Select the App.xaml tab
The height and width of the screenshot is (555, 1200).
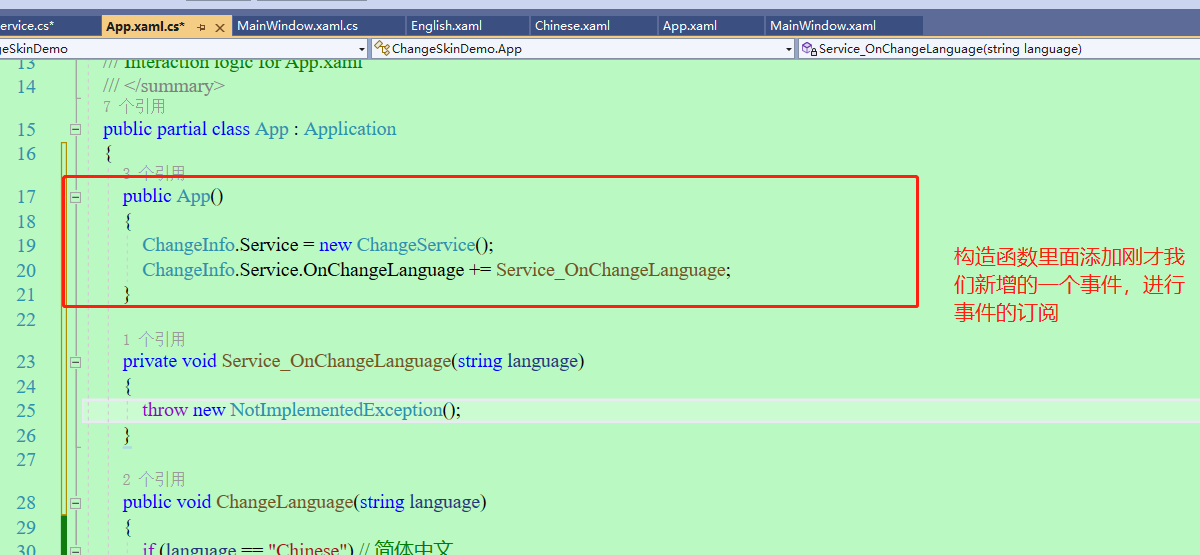(x=690, y=26)
